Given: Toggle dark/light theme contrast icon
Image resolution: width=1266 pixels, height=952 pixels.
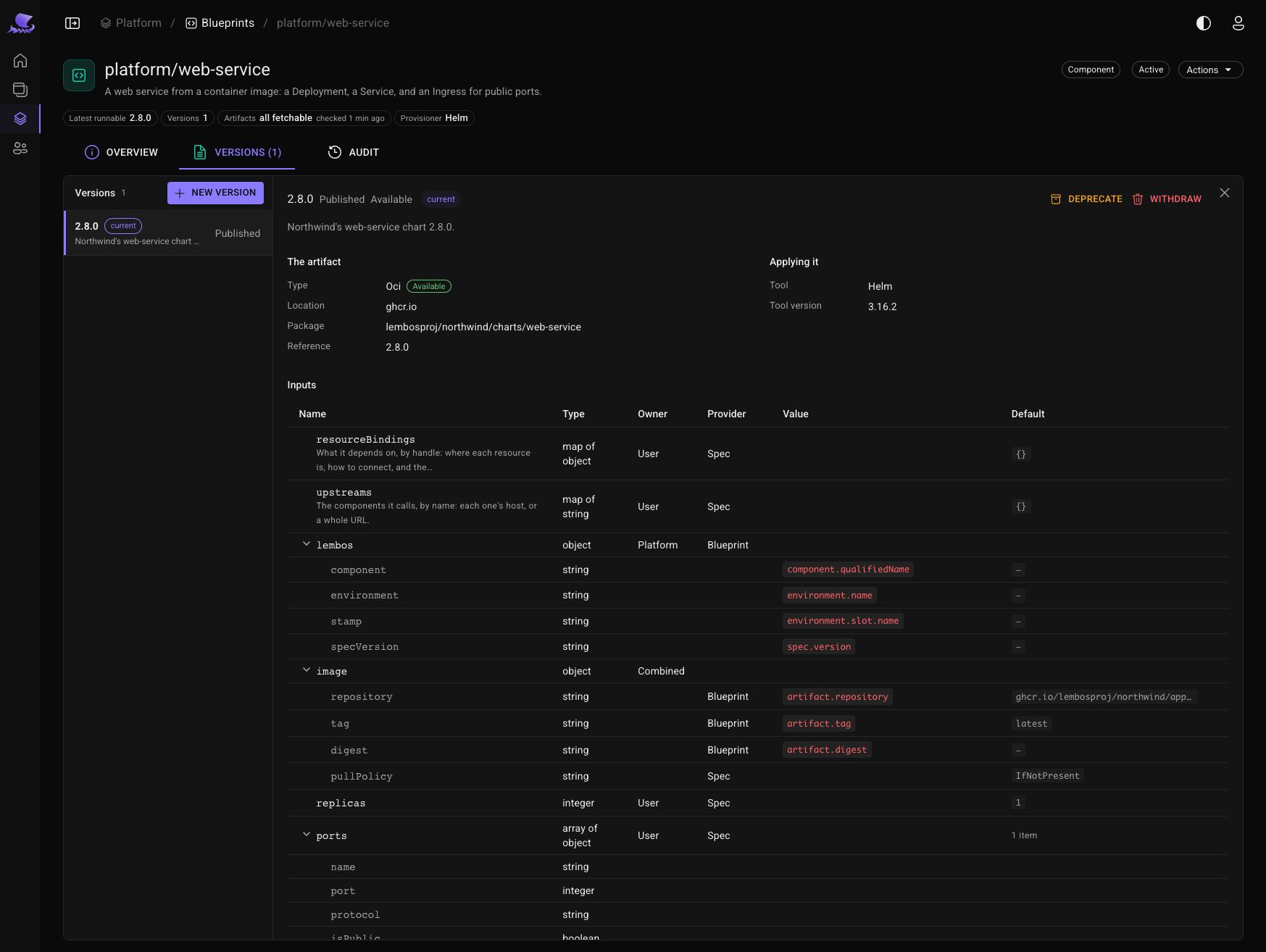Looking at the screenshot, I should click(x=1204, y=23).
